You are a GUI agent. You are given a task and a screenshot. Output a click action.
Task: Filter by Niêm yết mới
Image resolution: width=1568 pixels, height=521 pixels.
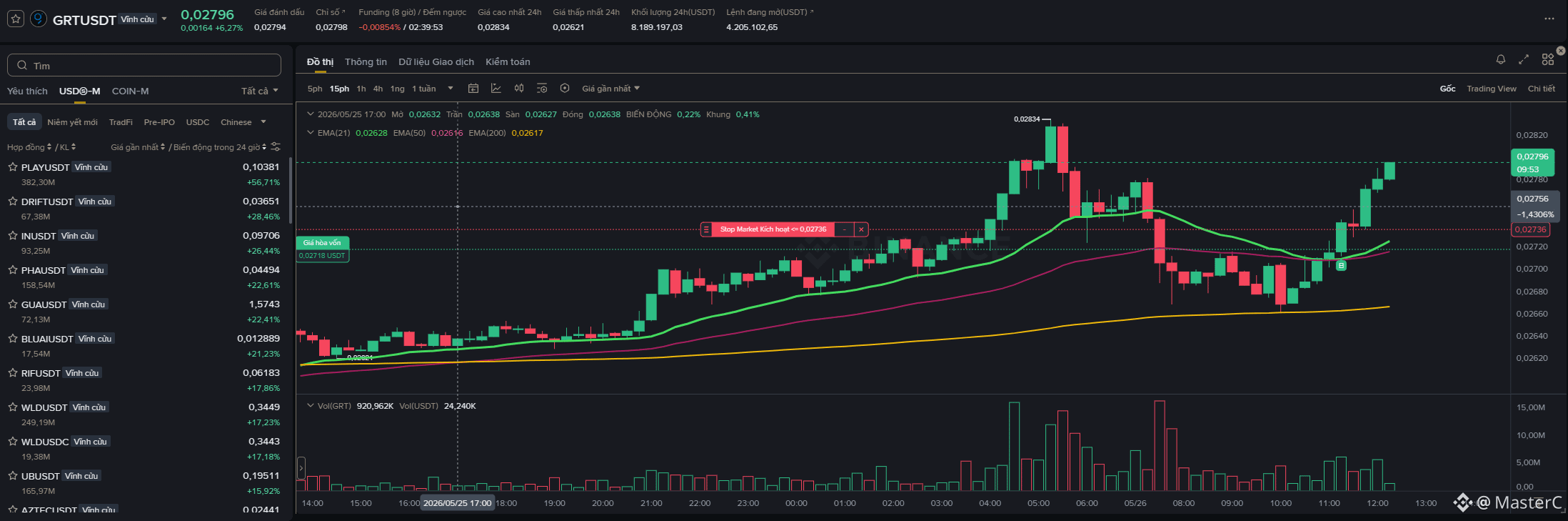(72, 122)
